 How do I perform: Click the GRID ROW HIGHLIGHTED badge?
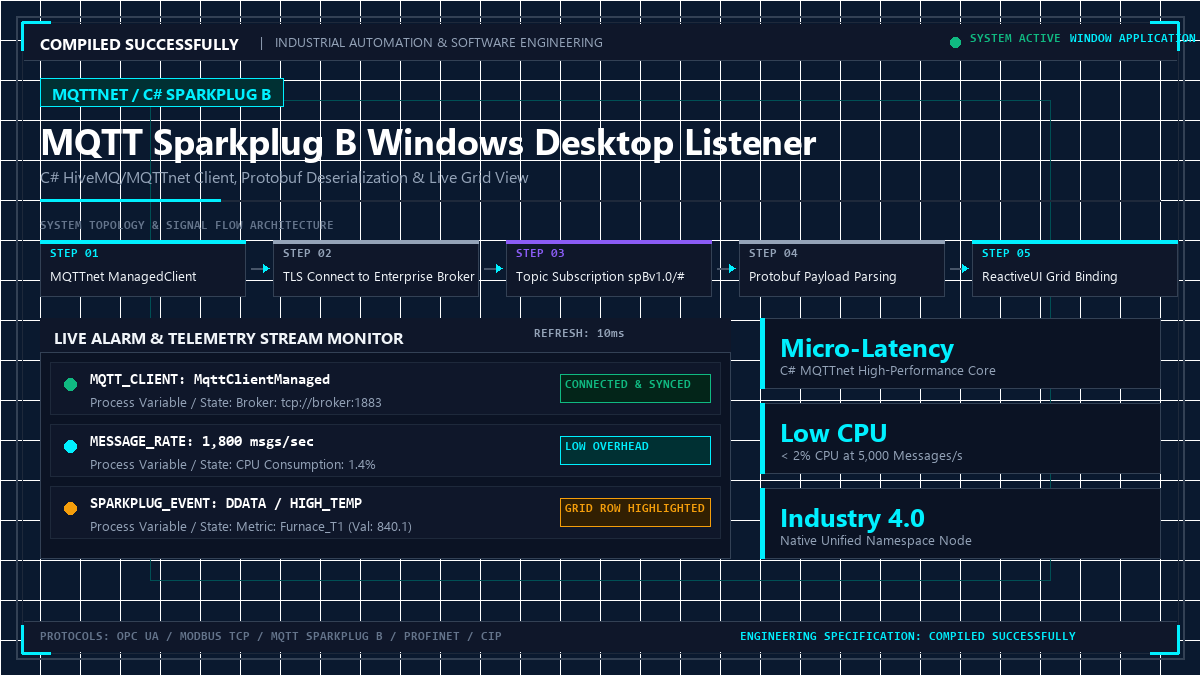tap(635, 512)
